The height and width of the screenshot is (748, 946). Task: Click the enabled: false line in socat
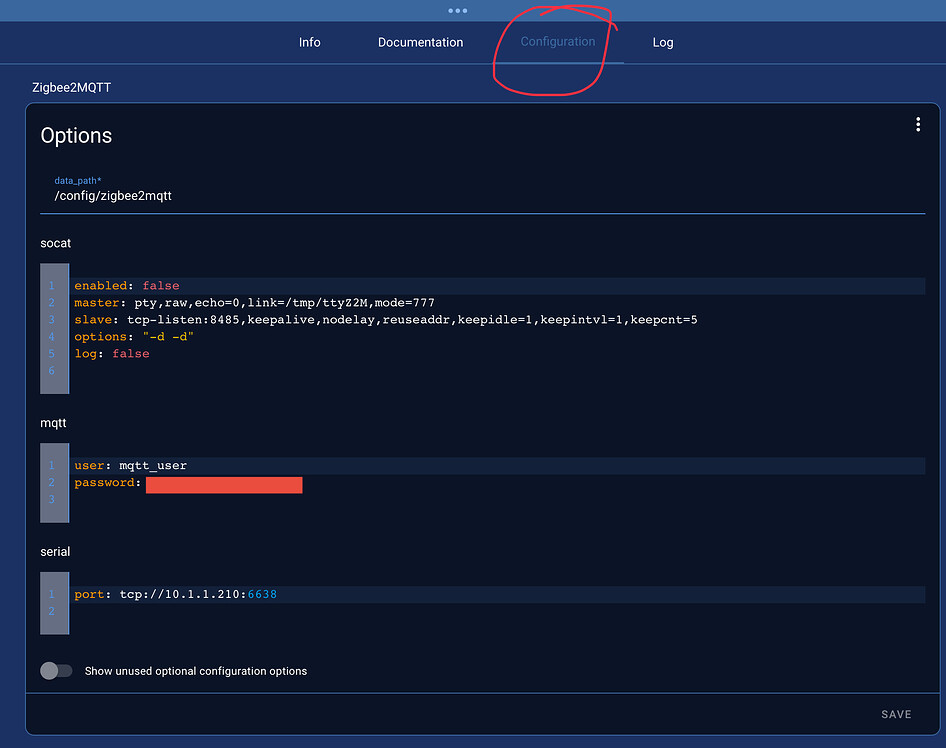125,285
